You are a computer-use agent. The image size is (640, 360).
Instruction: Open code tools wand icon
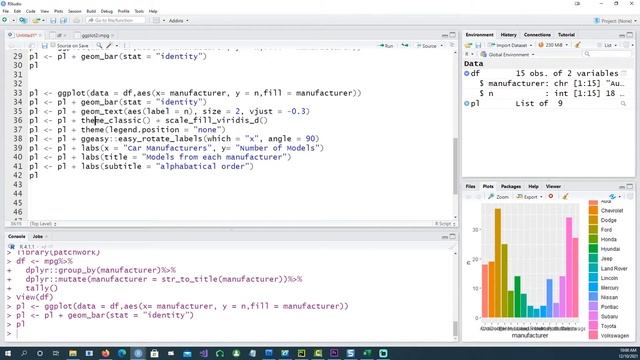click(109, 46)
